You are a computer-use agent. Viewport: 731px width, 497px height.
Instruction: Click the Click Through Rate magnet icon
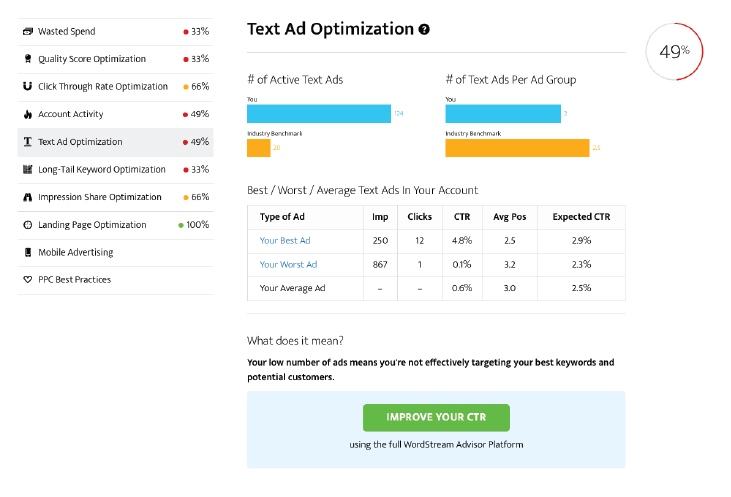click(28, 86)
